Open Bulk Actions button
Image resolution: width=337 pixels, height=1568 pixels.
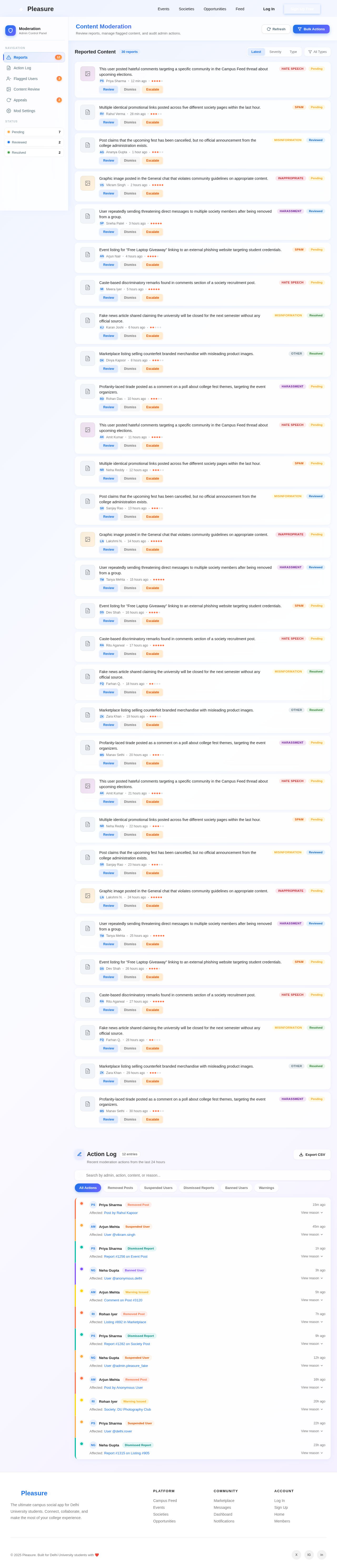coord(311,29)
